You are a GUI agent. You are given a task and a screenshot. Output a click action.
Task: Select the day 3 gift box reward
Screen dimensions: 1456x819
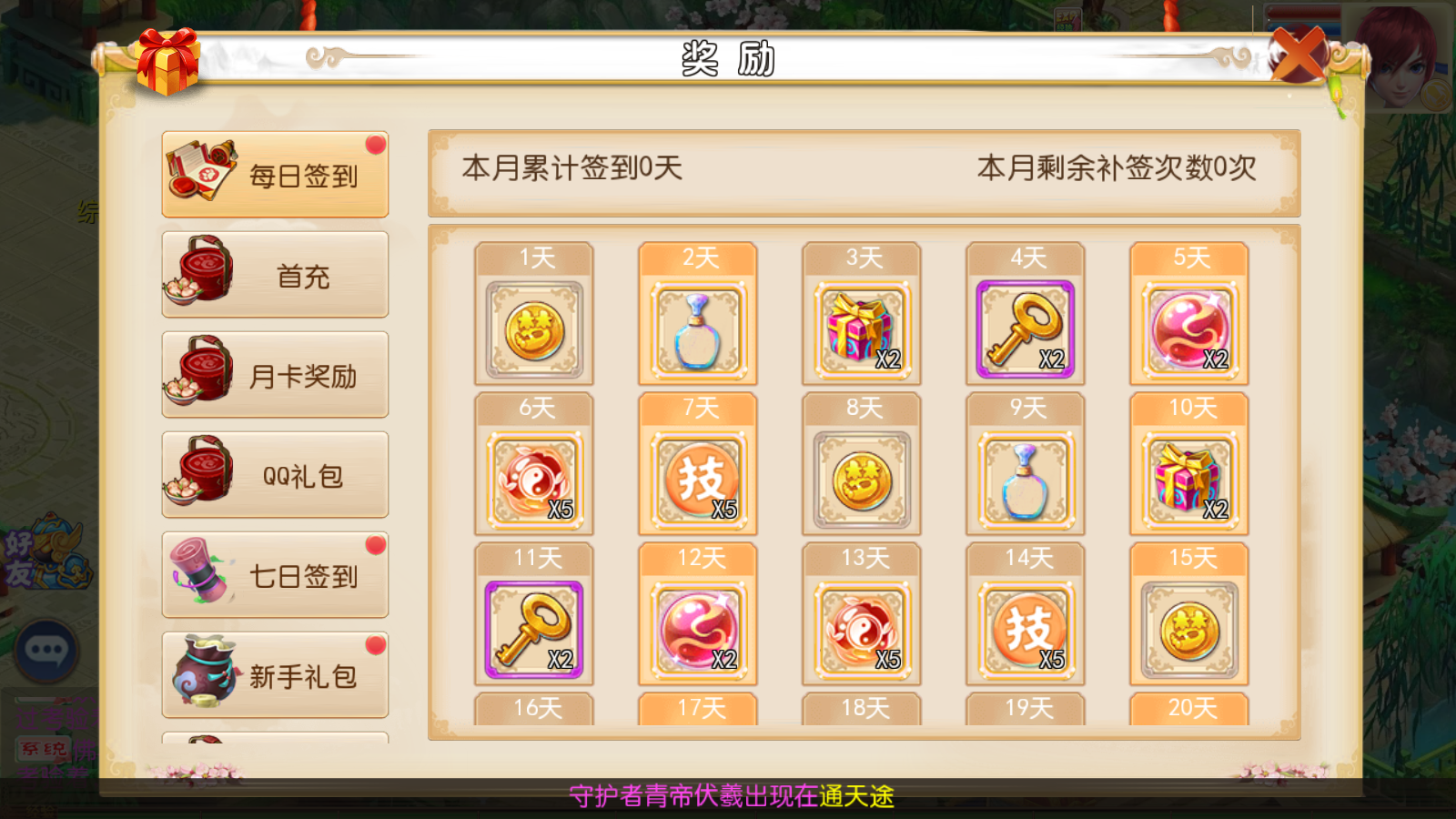(x=862, y=329)
